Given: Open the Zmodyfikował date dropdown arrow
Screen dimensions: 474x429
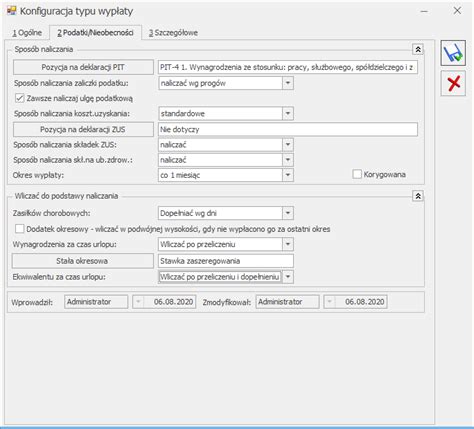Looking at the screenshot, I should [329, 302].
